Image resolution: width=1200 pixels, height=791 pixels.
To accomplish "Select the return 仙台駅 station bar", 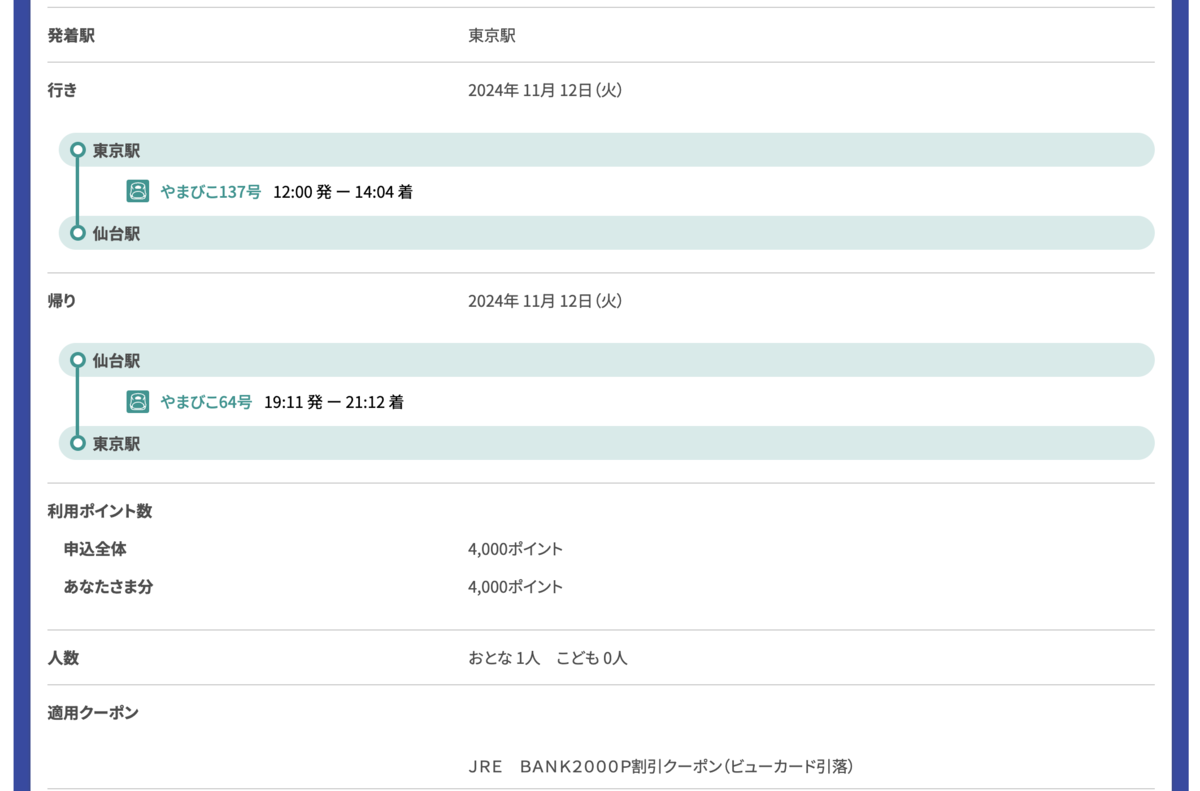I will pos(606,360).
